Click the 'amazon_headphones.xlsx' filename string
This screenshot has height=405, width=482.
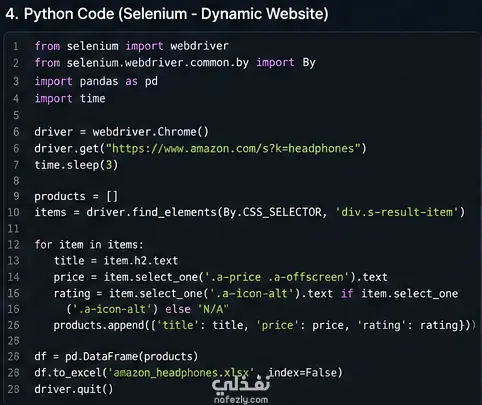(x=181, y=373)
